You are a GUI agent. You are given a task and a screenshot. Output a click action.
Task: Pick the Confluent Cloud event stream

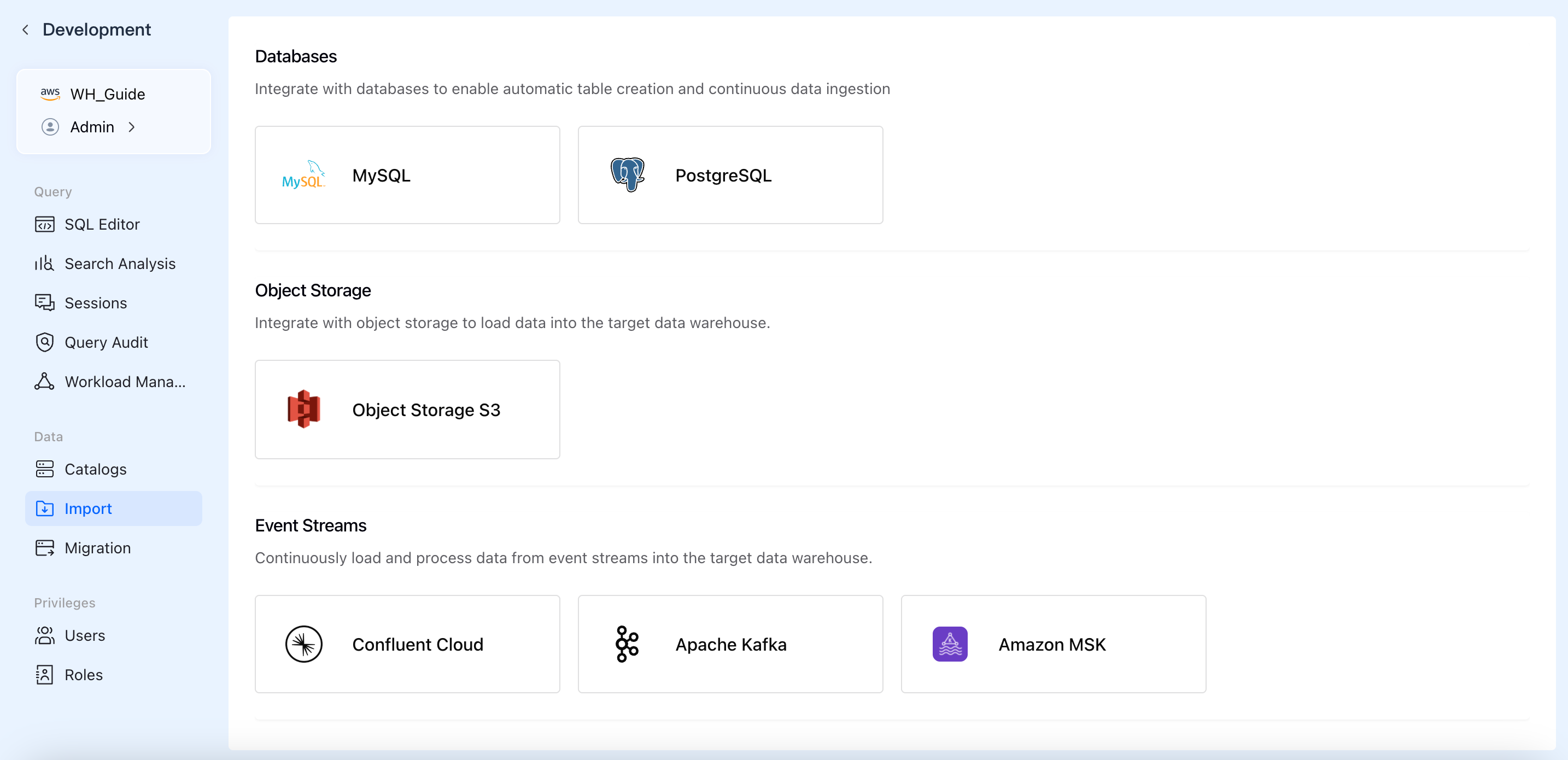[407, 644]
